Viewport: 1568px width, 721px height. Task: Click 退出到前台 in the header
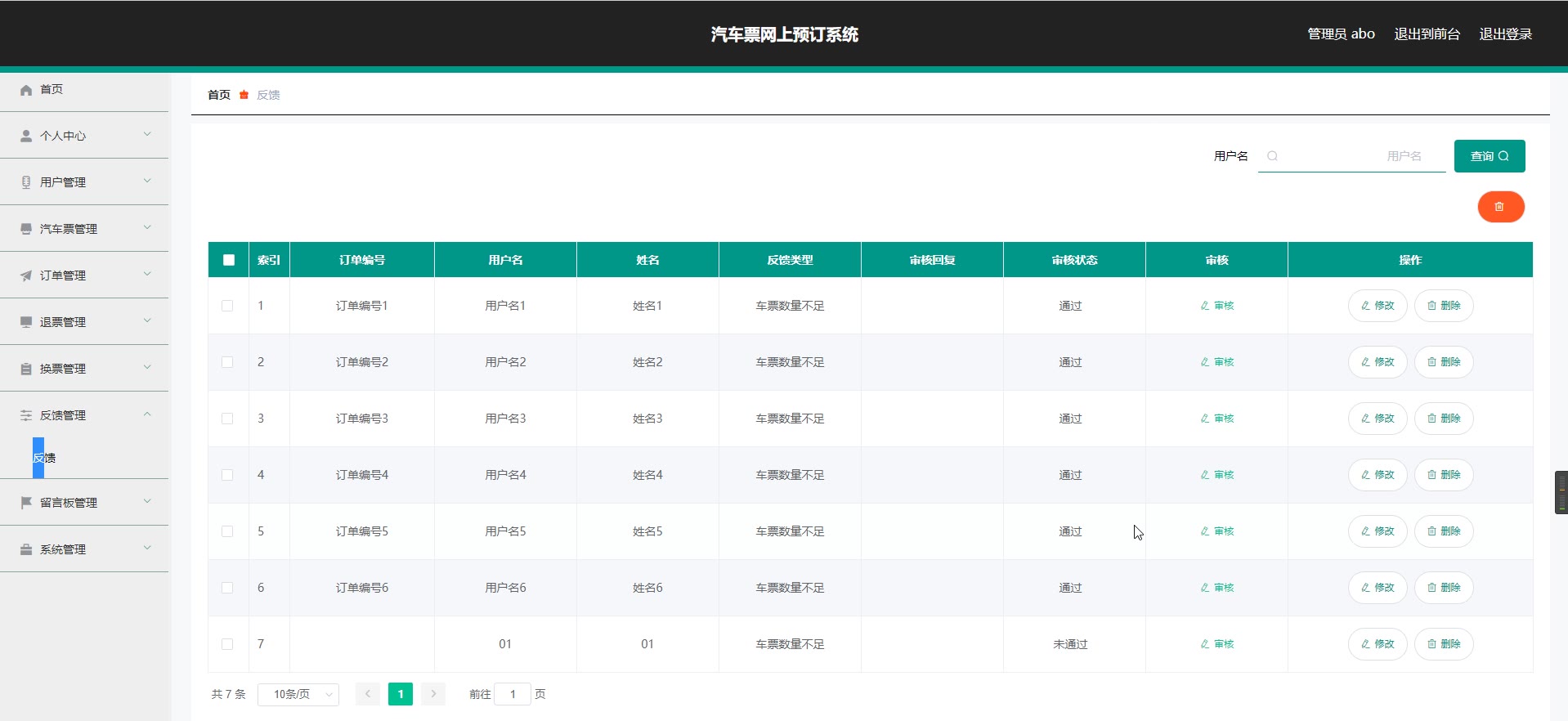pos(1427,34)
